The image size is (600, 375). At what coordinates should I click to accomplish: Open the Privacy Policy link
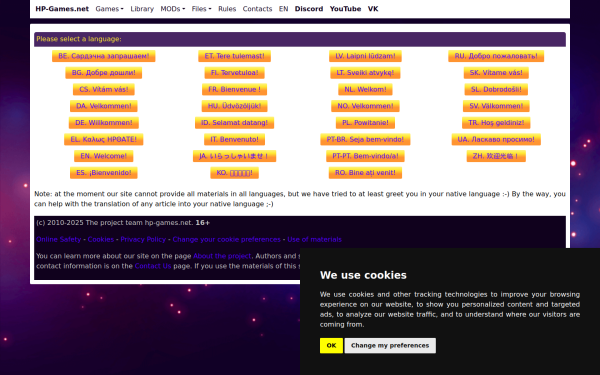[143, 240]
